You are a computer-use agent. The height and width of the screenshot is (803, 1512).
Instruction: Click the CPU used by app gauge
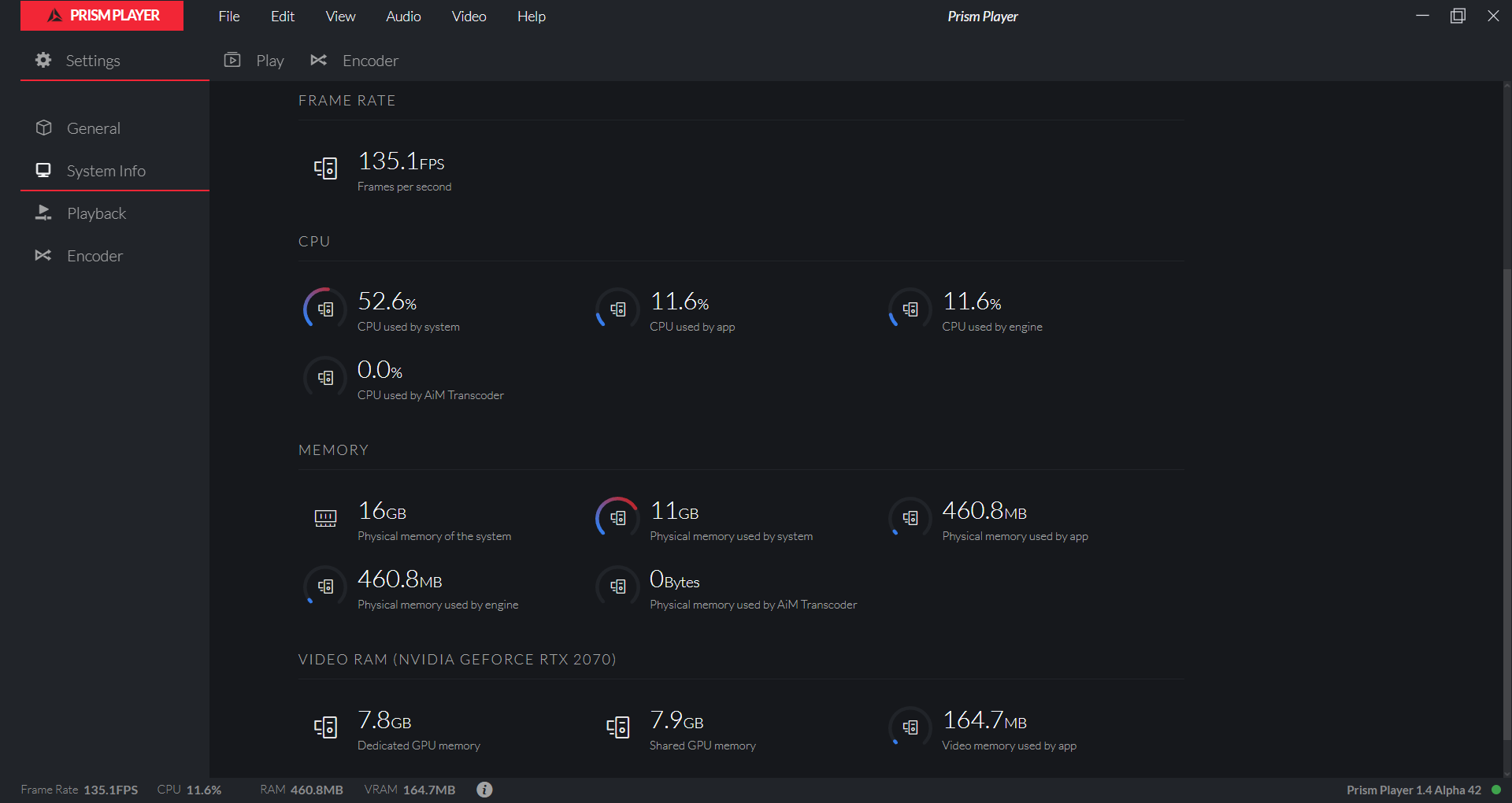click(617, 309)
